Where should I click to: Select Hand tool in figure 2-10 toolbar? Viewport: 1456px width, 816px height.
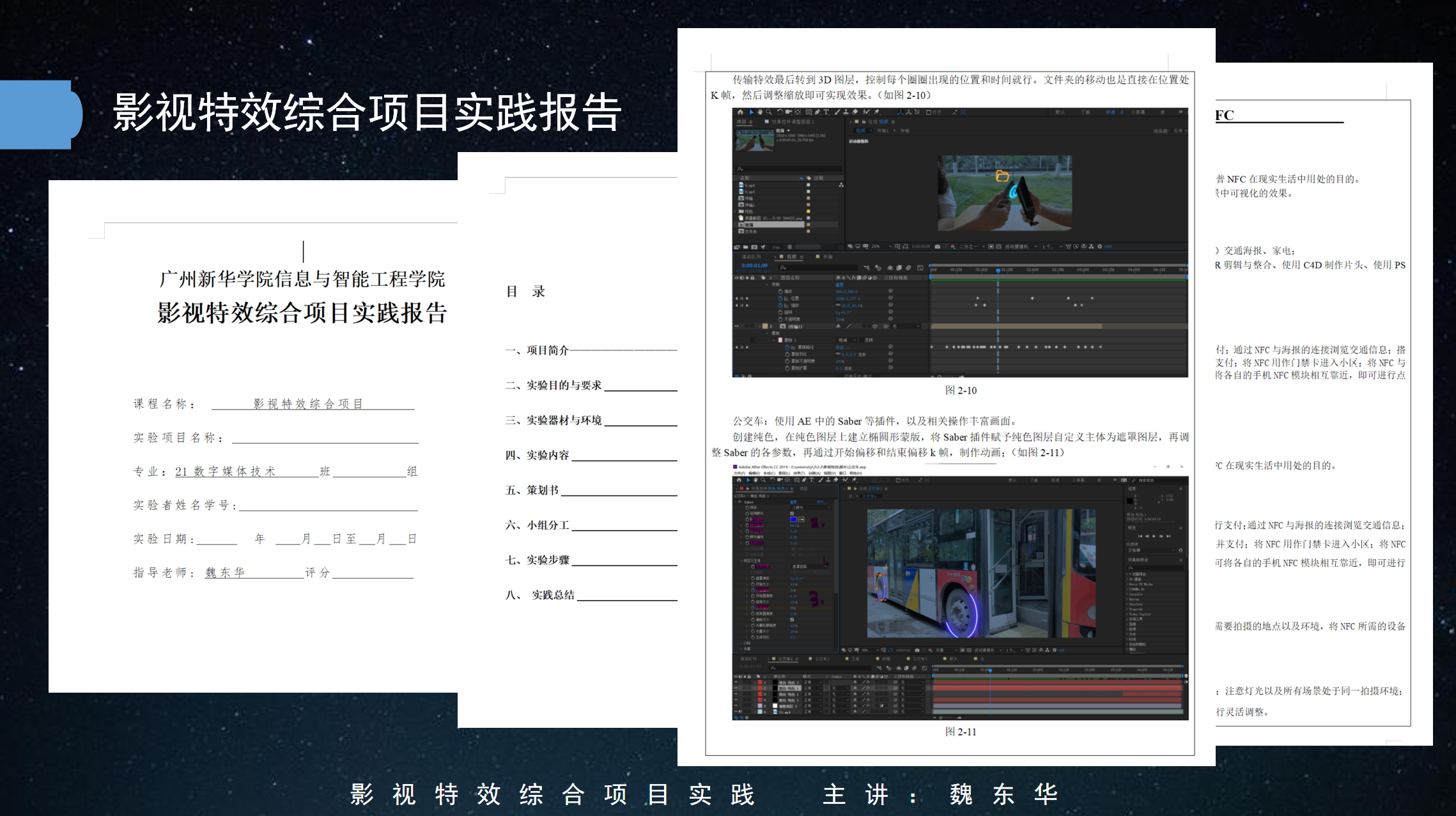pos(760,112)
